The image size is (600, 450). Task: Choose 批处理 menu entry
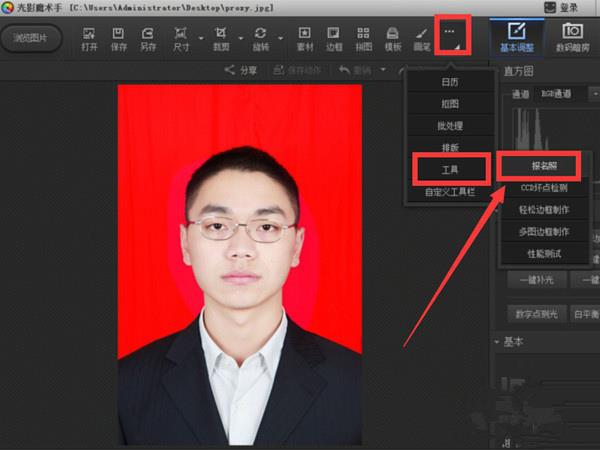pos(450,125)
